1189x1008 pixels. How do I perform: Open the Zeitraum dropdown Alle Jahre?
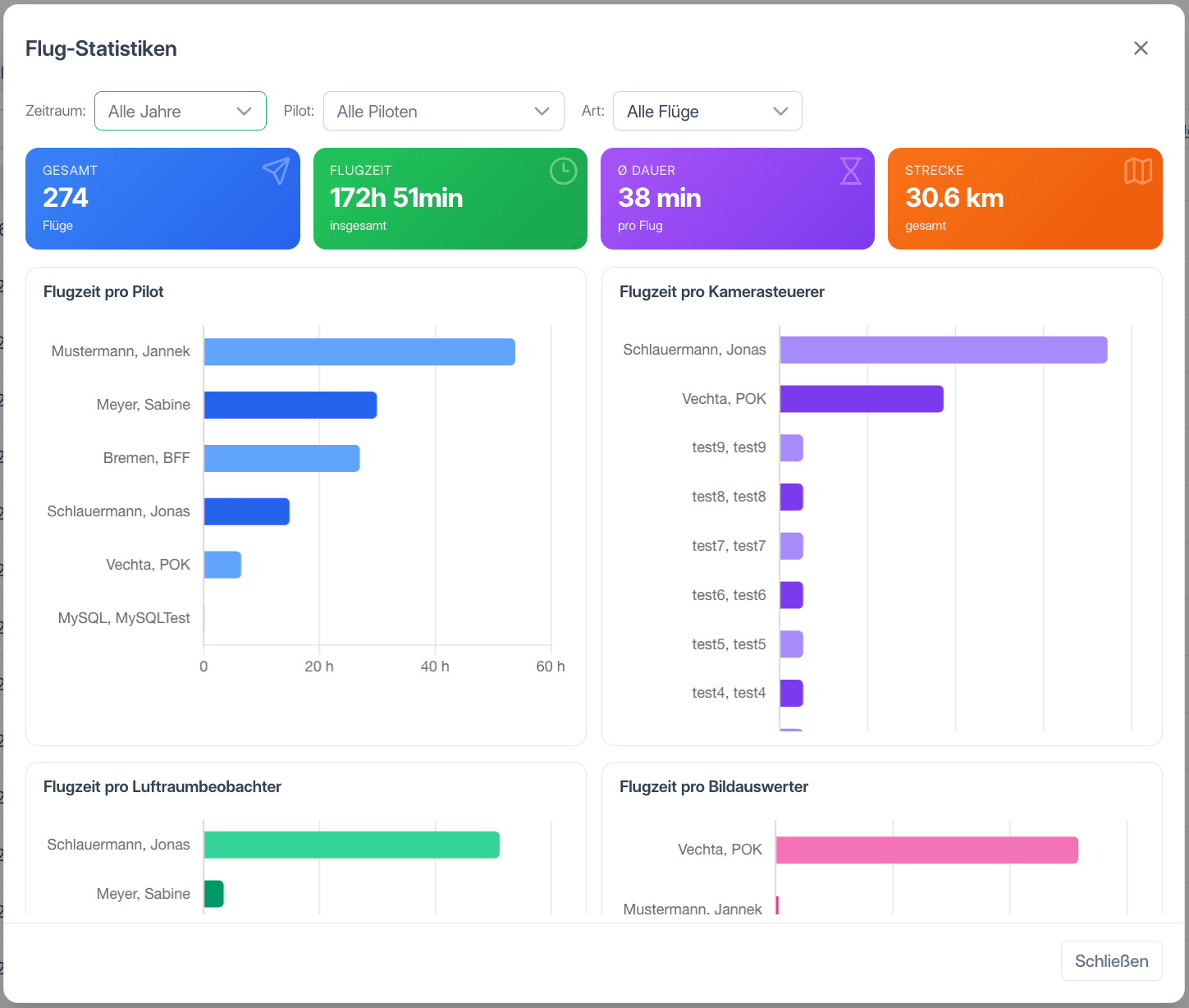point(181,111)
